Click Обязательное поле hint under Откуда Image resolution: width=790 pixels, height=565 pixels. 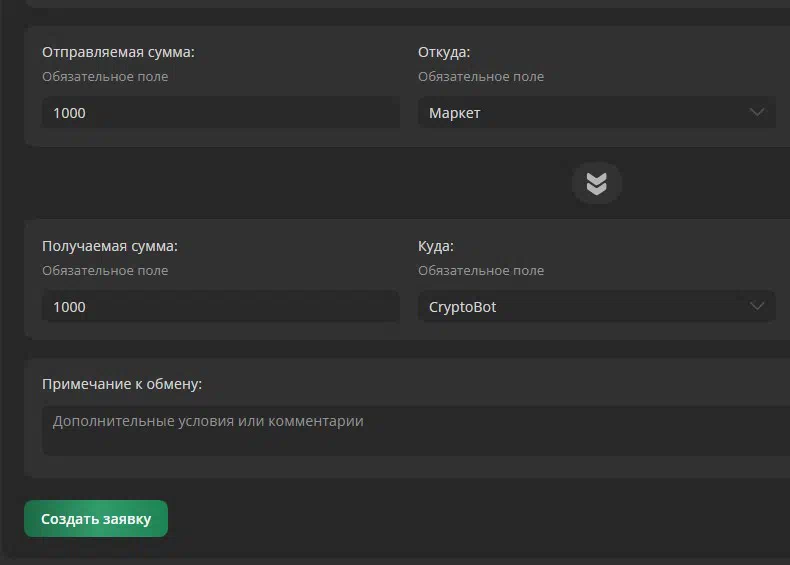481,77
